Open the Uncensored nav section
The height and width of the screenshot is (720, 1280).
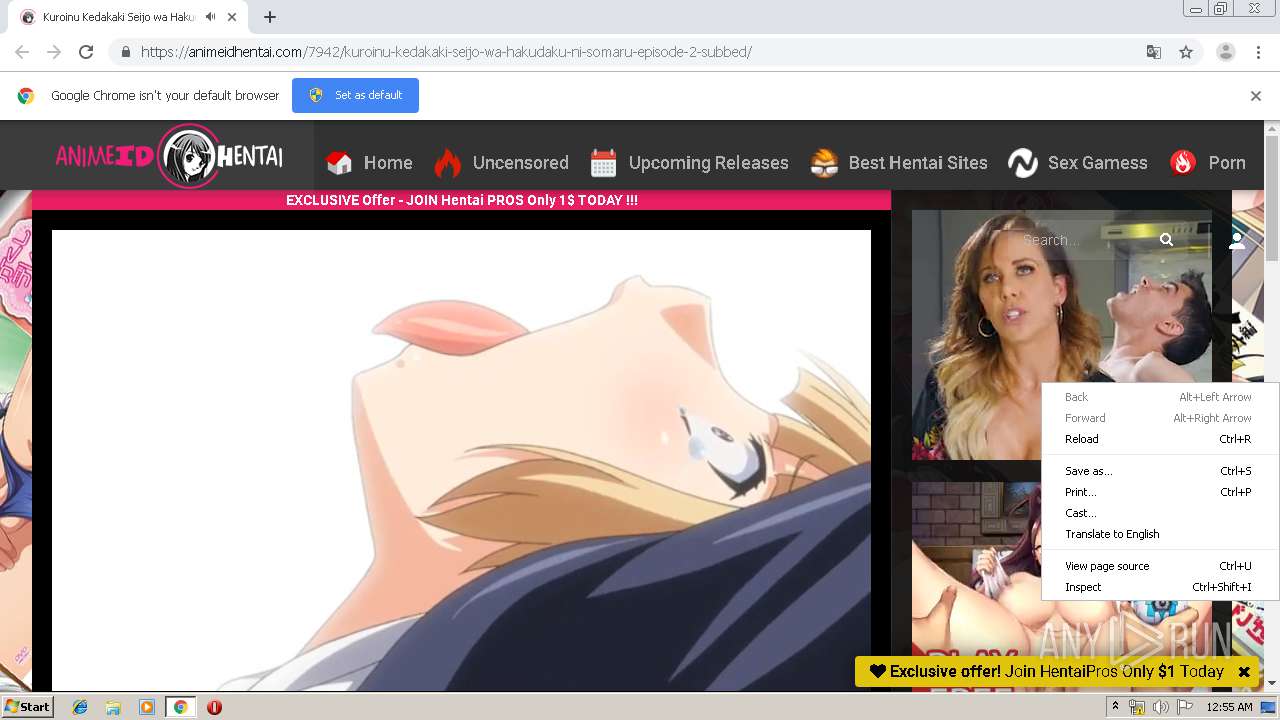click(520, 163)
